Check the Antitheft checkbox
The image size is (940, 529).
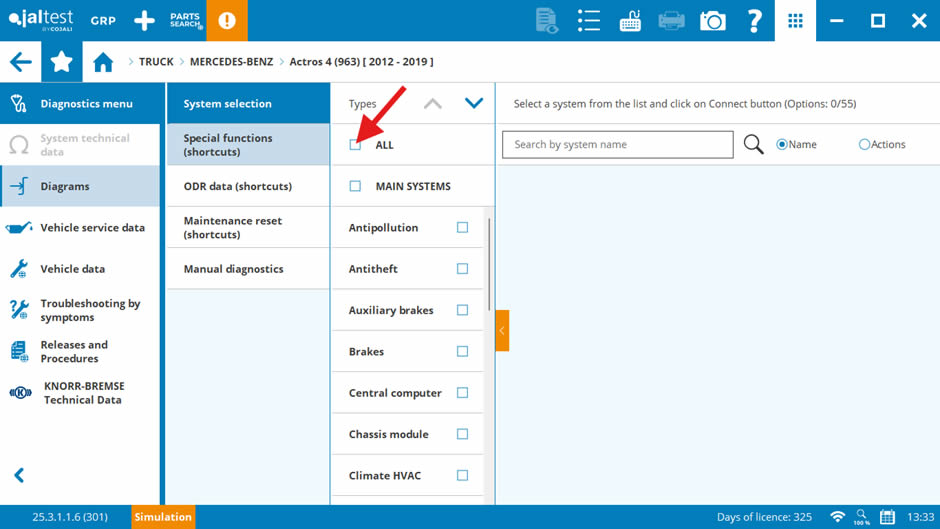pos(462,269)
